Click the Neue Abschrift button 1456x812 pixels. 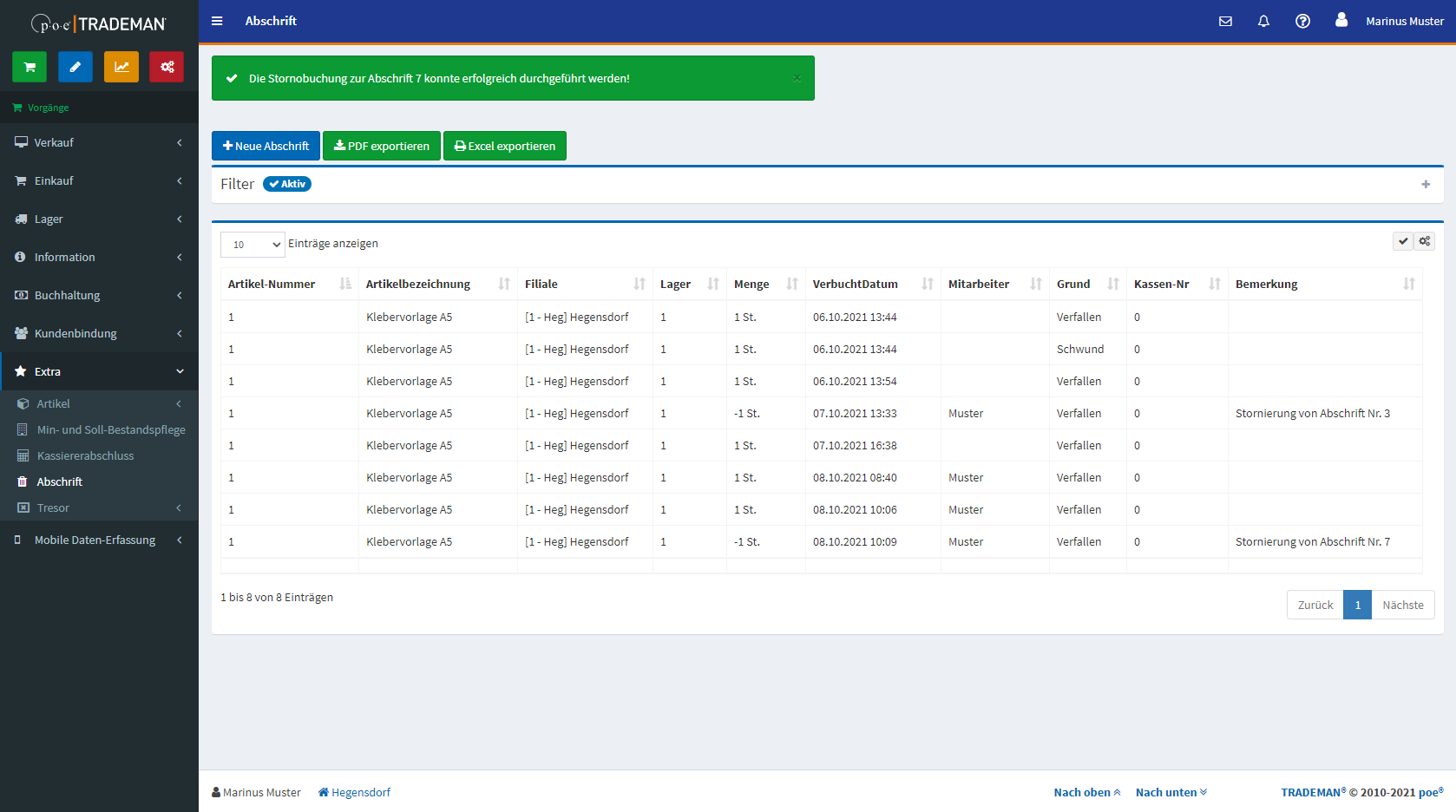[x=266, y=146]
